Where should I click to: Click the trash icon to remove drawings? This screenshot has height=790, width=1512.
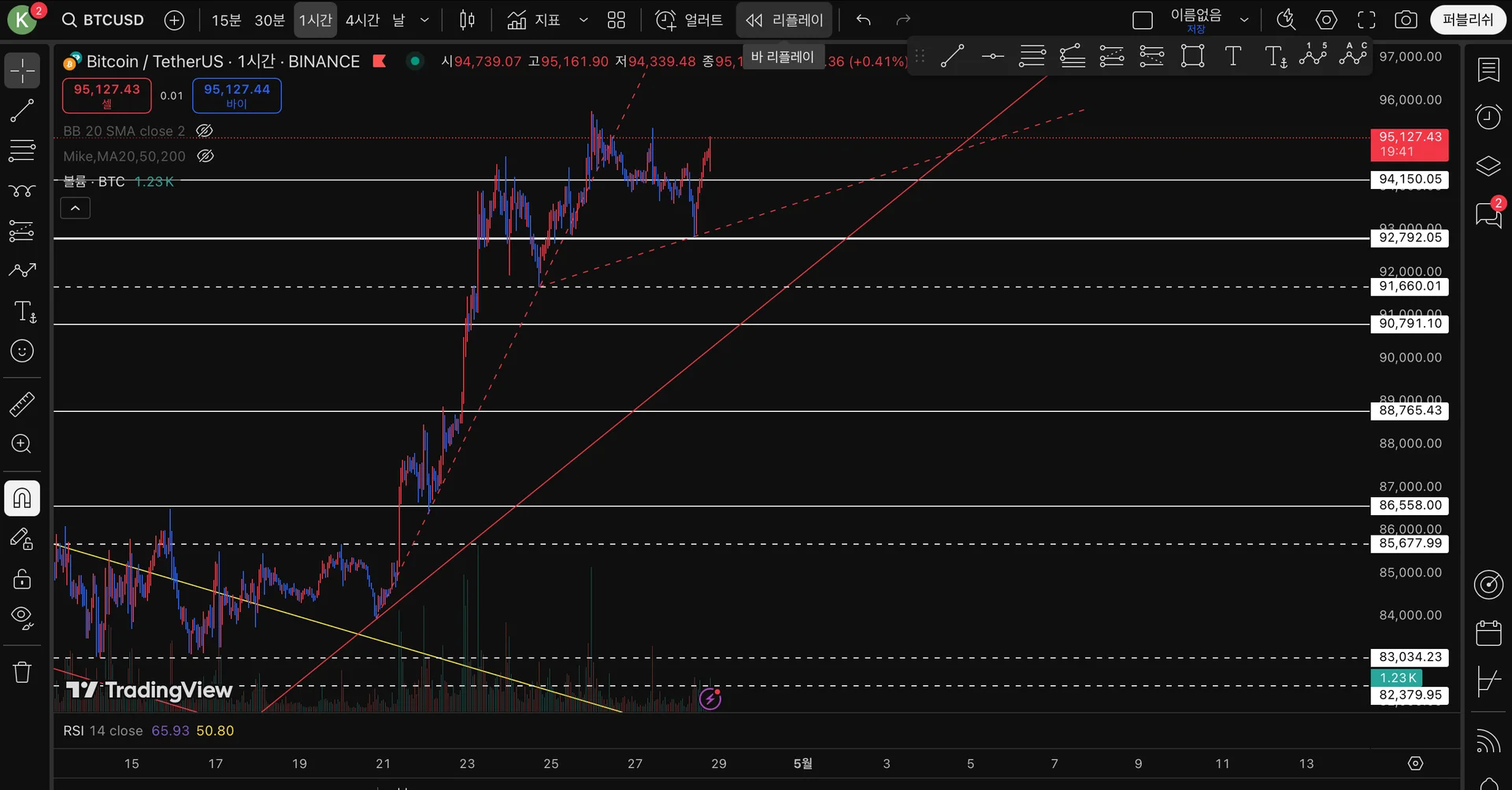pyautogui.click(x=22, y=672)
